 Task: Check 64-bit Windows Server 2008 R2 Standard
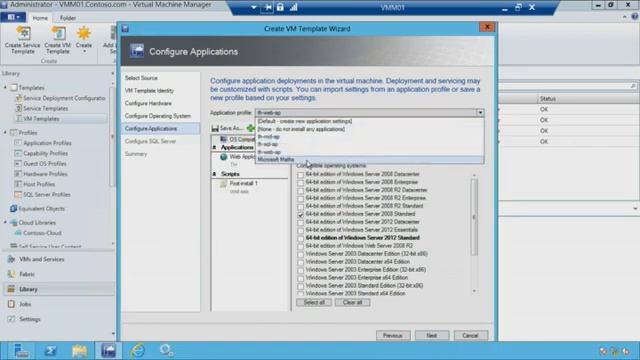click(x=301, y=207)
